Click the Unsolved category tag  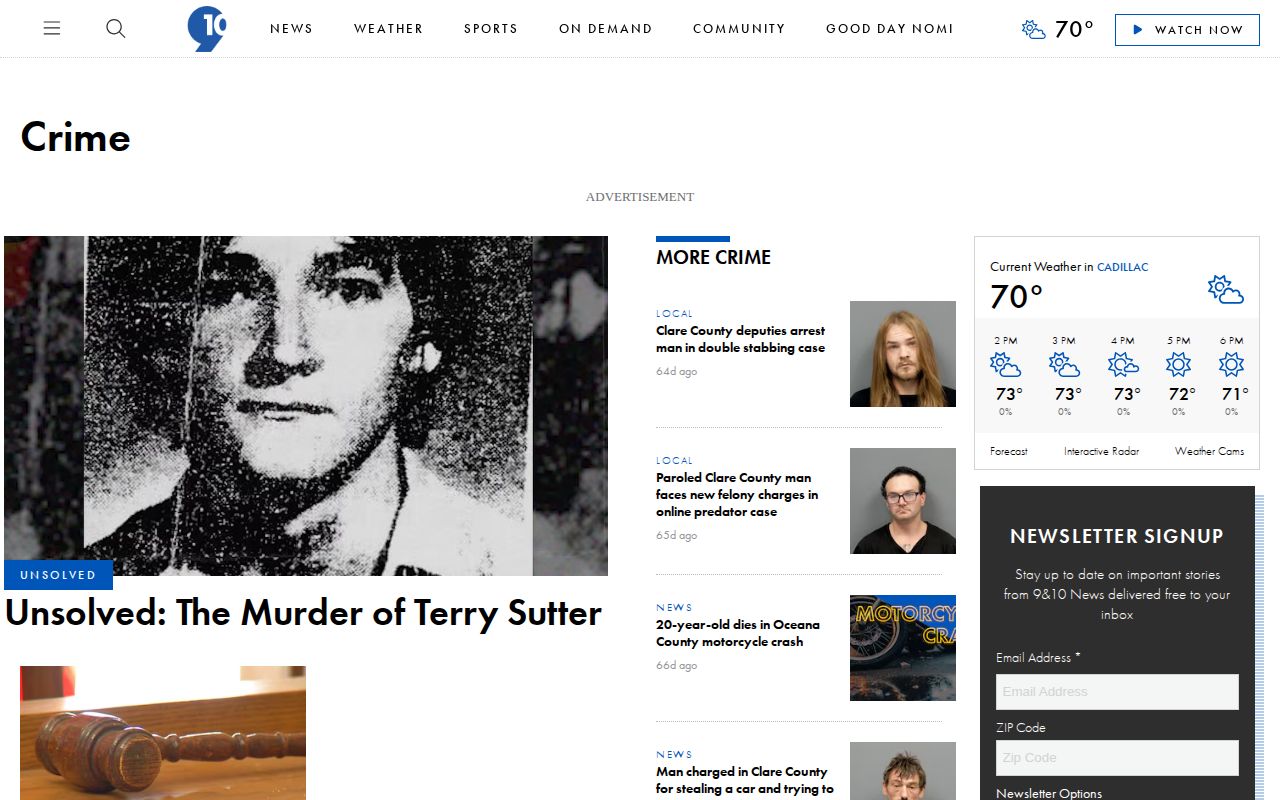click(x=58, y=575)
